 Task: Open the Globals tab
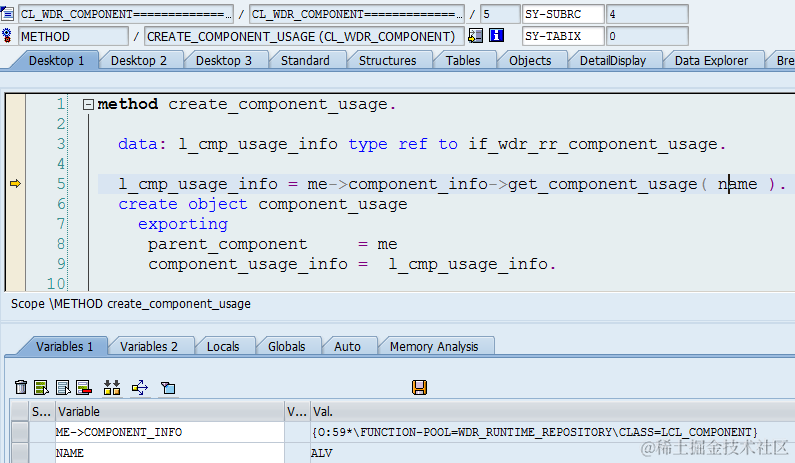point(286,347)
